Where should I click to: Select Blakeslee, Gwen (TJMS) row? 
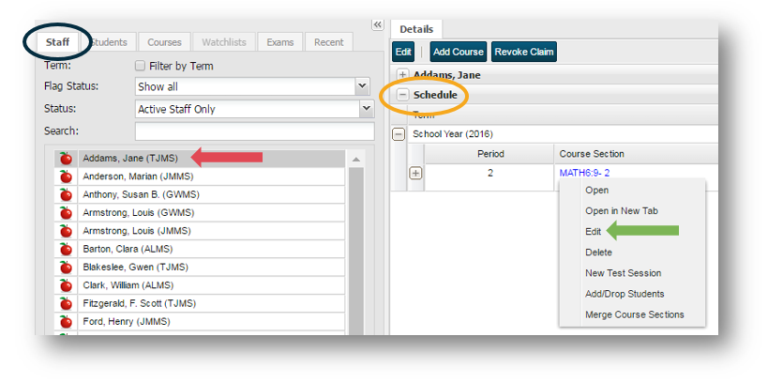pos(211,267)
